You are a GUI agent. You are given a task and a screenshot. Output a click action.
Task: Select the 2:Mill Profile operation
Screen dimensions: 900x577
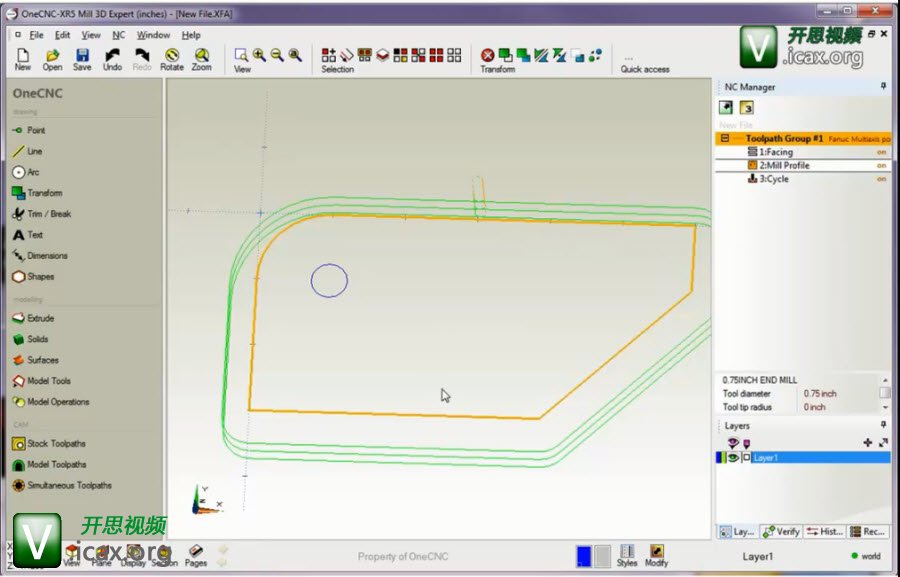(x=783, y=165)
